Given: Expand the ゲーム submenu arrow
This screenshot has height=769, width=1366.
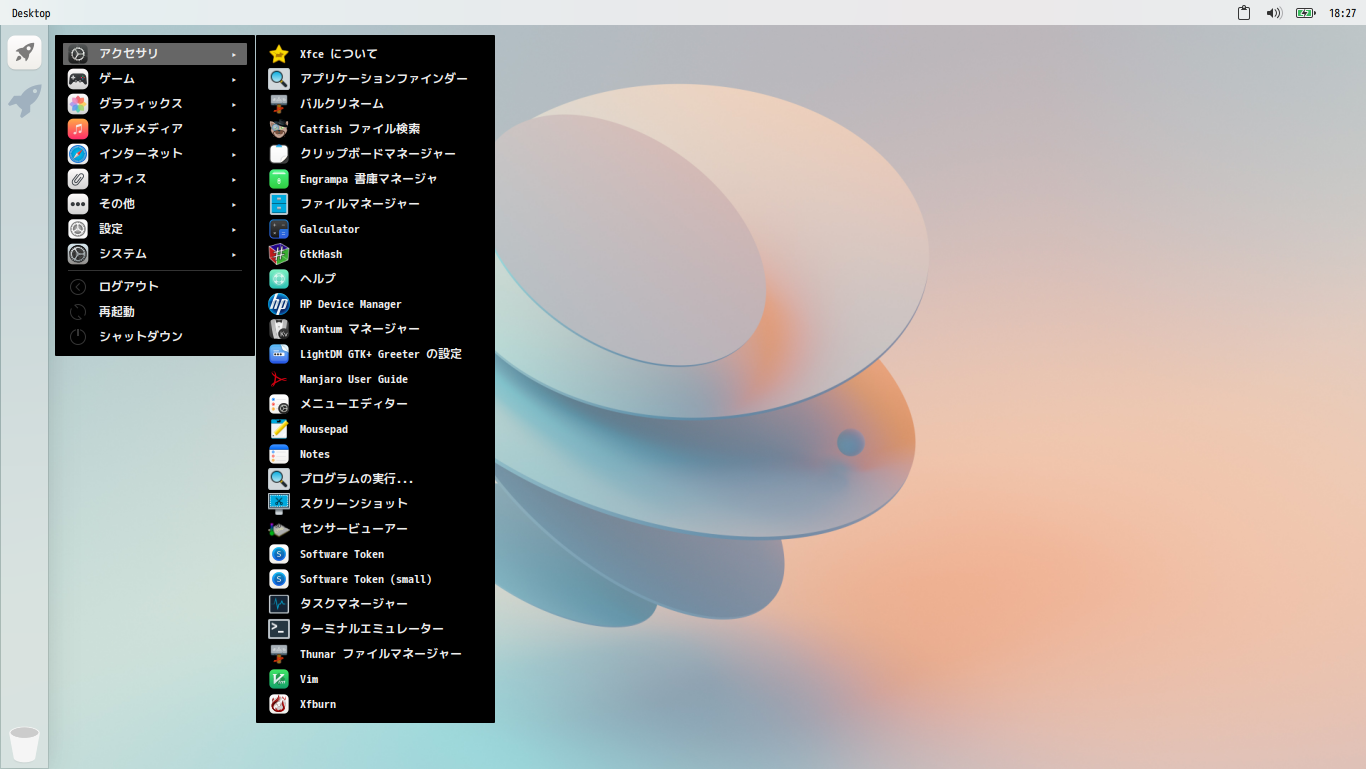Looking at the screenshot, I should click(x=234, y=79).
